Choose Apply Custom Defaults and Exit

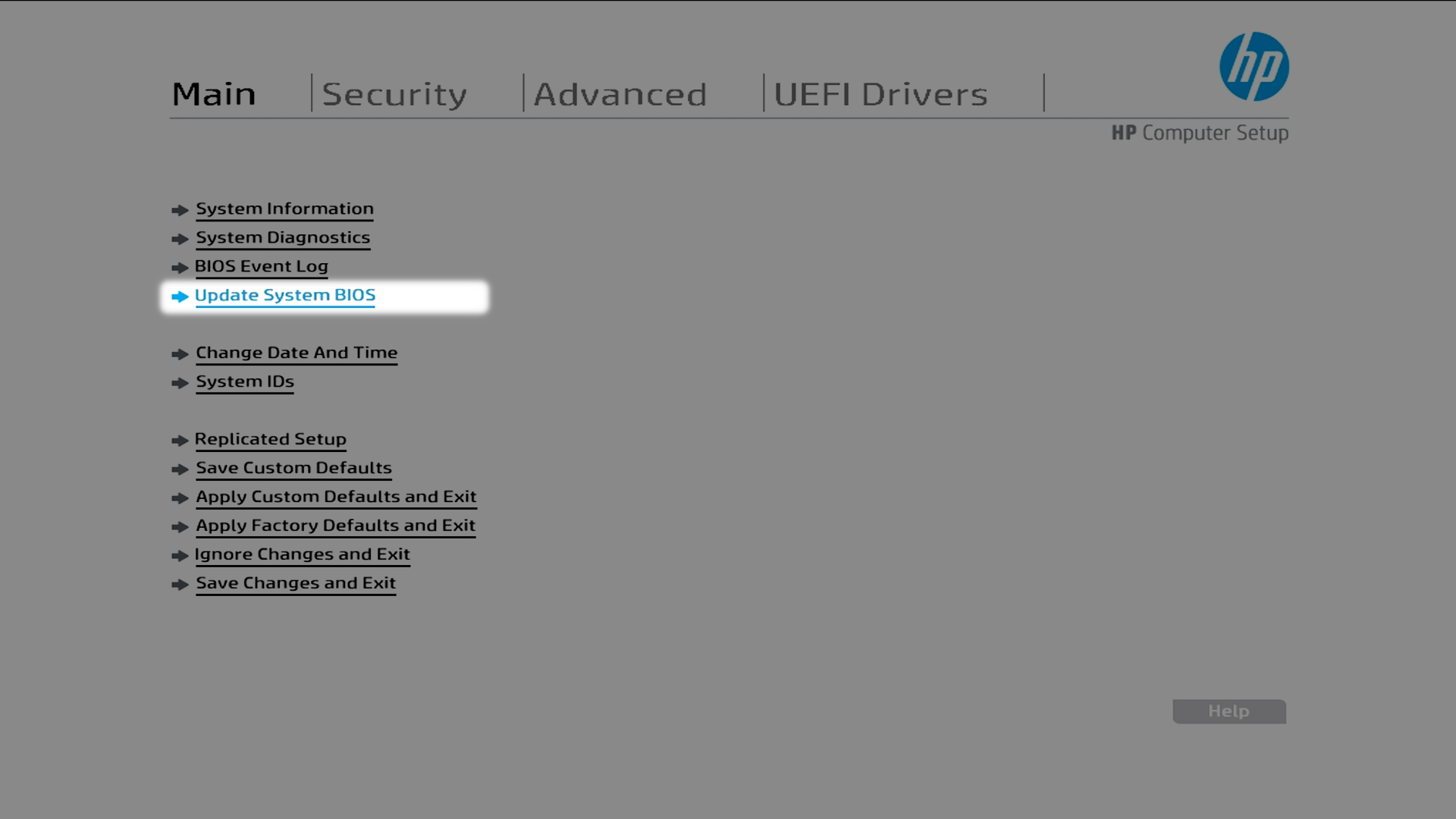tap(336, 497)
